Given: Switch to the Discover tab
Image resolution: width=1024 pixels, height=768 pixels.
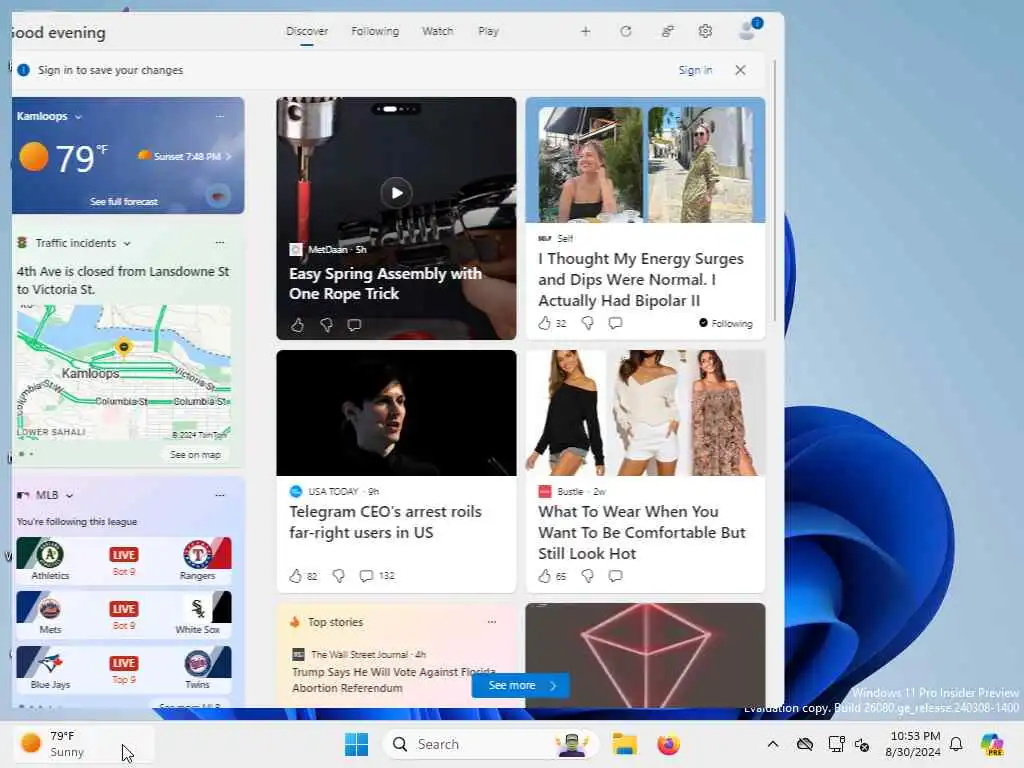Looking at the screenshot, I should [307, 31].
